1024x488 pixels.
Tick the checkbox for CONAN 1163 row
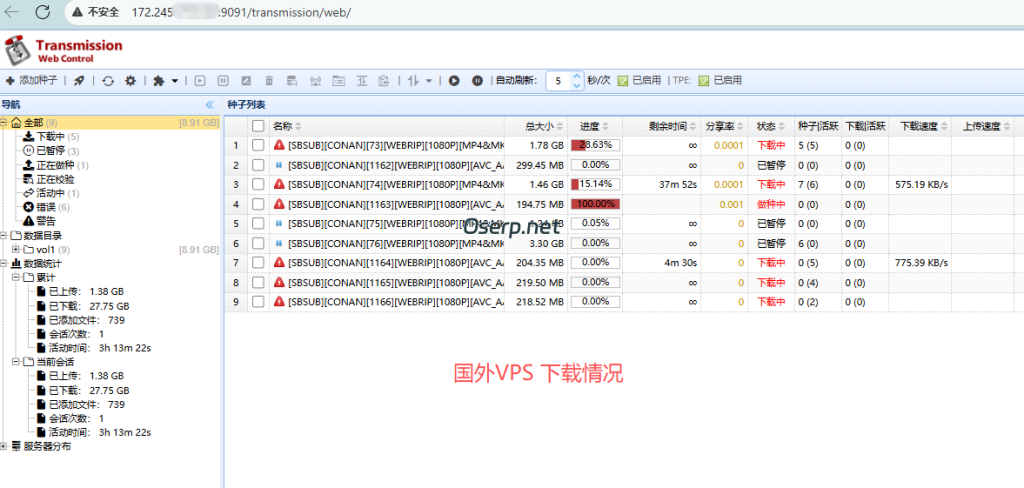259,204
